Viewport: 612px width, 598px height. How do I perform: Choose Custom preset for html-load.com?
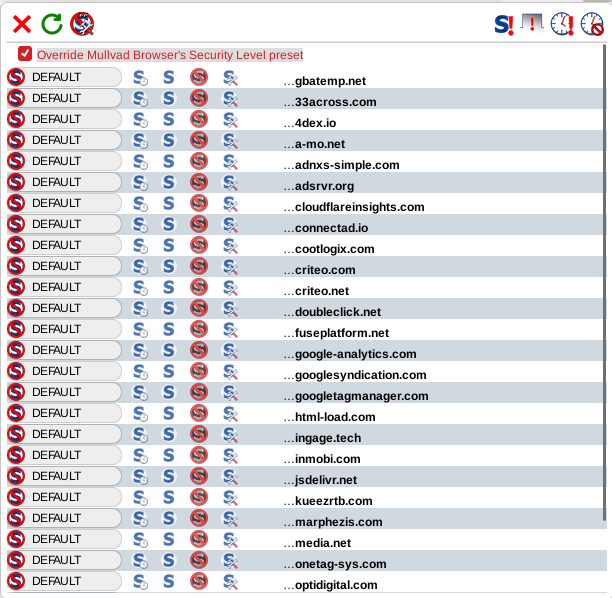(x=230, y=414)
